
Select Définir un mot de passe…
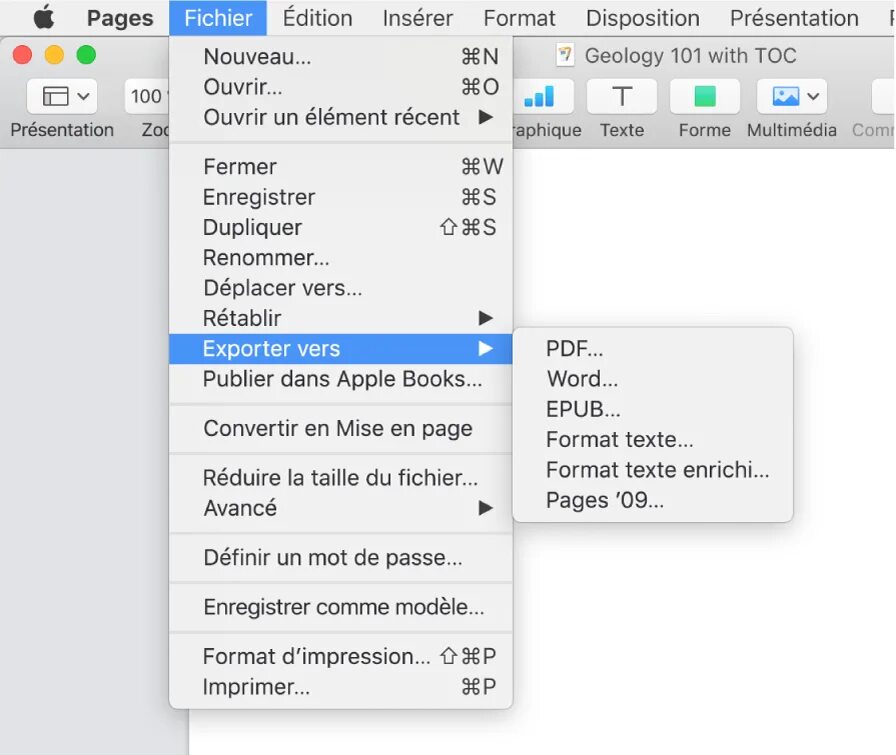point(332,557)
